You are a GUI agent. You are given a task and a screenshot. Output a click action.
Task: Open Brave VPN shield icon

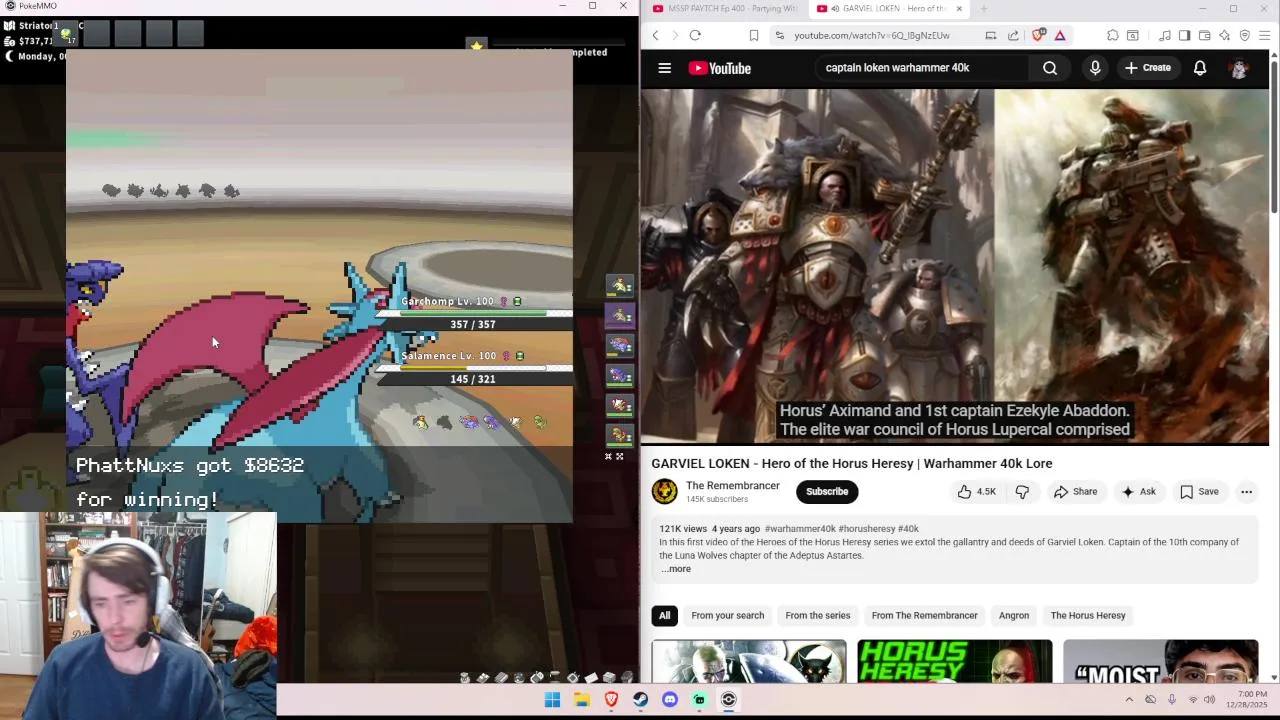tap(1245, 35)
